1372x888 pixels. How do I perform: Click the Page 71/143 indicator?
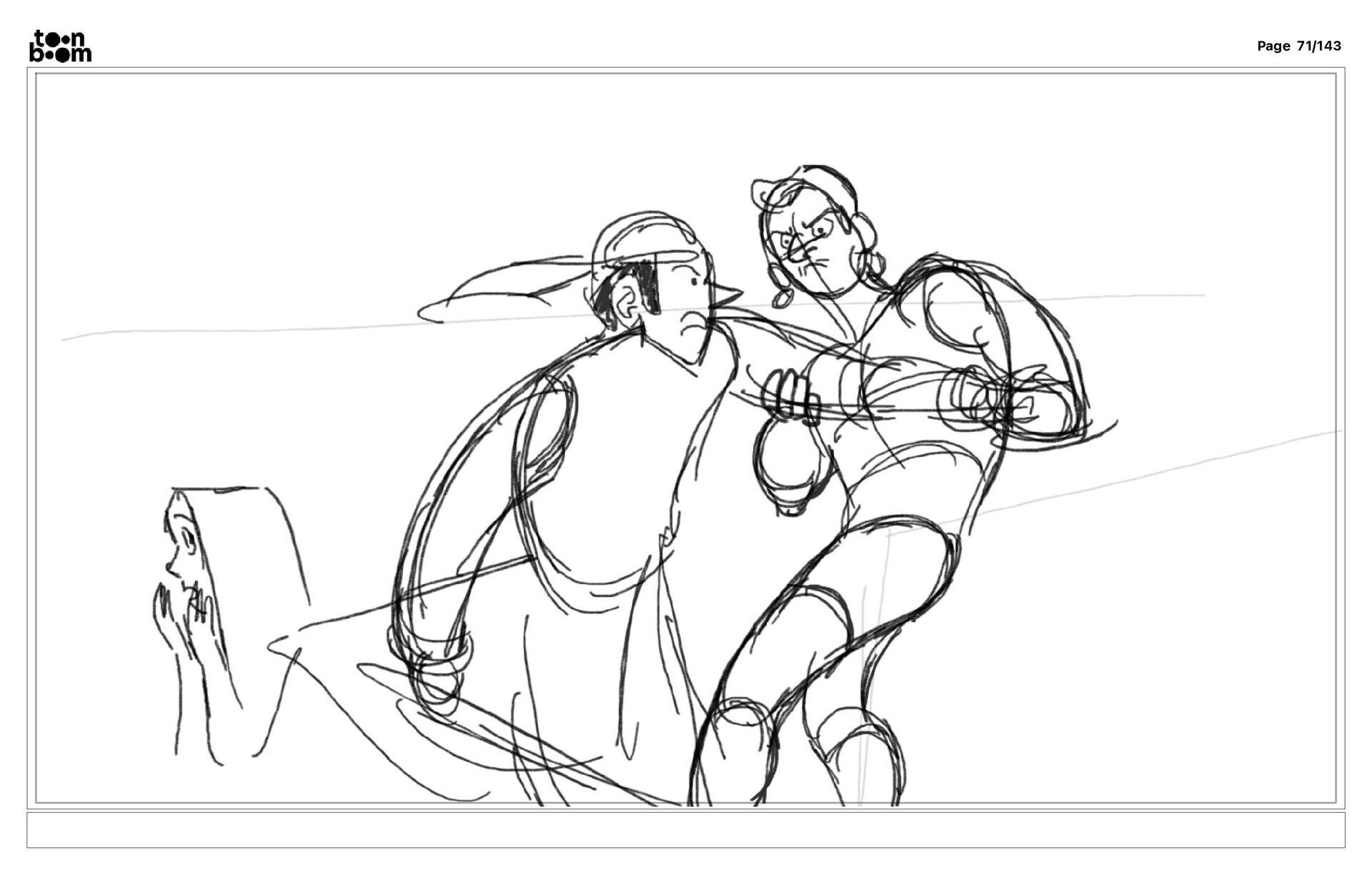[1298, 46]
